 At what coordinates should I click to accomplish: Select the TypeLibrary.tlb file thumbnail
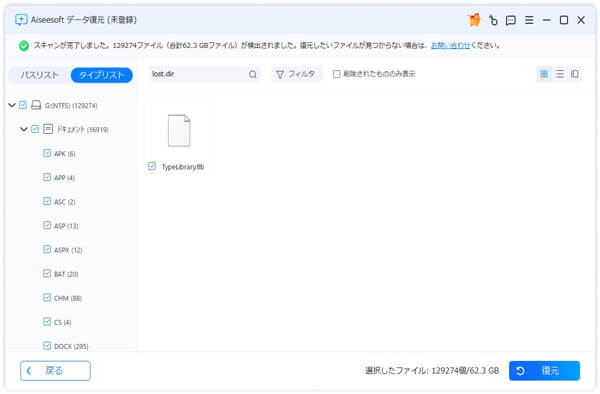(x=179, y=130)
